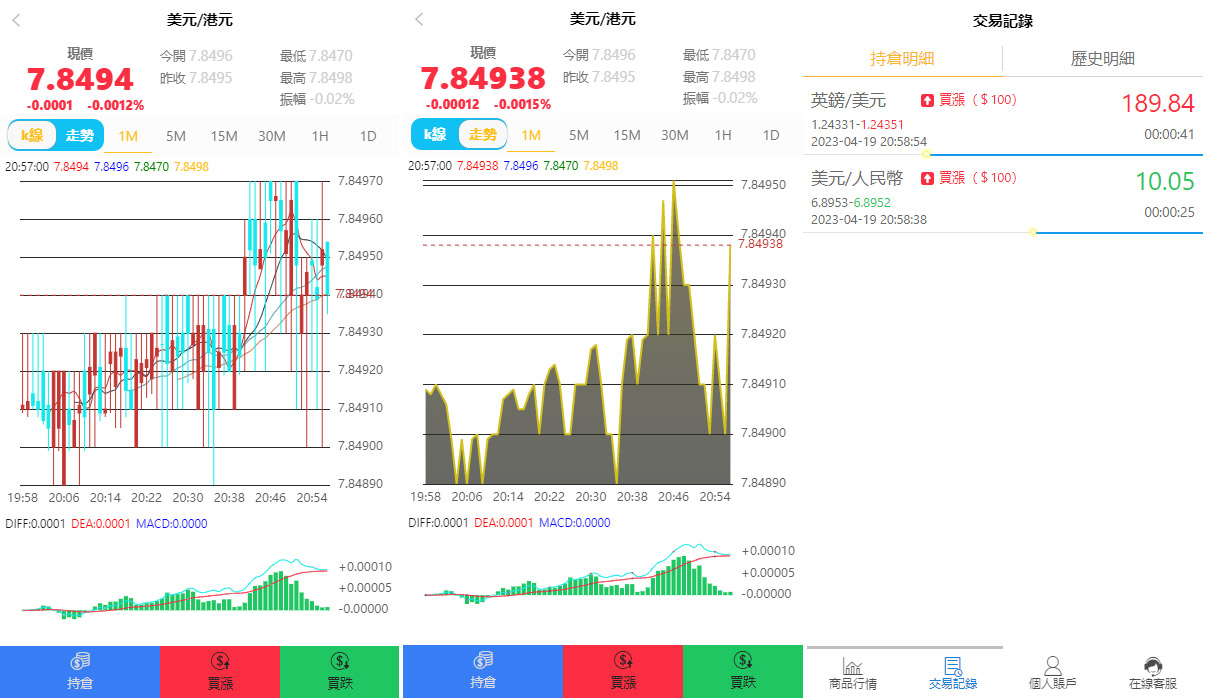Switch left chart to 走勢 trend view
The image size is (1207, 698).
(80, 135)
